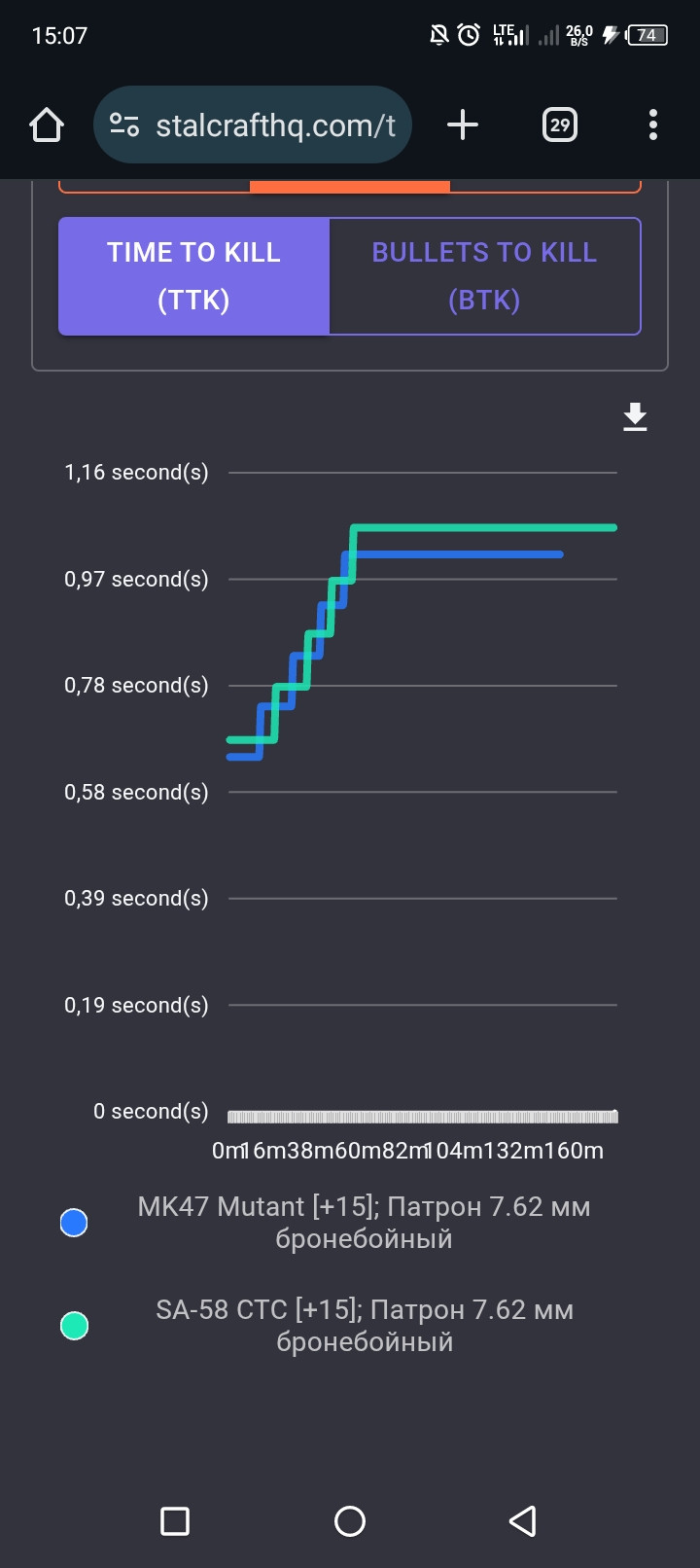Open the tab switcher showing 29 tabs
This screenshot has width=700, height=1568.
click(559, 125)
